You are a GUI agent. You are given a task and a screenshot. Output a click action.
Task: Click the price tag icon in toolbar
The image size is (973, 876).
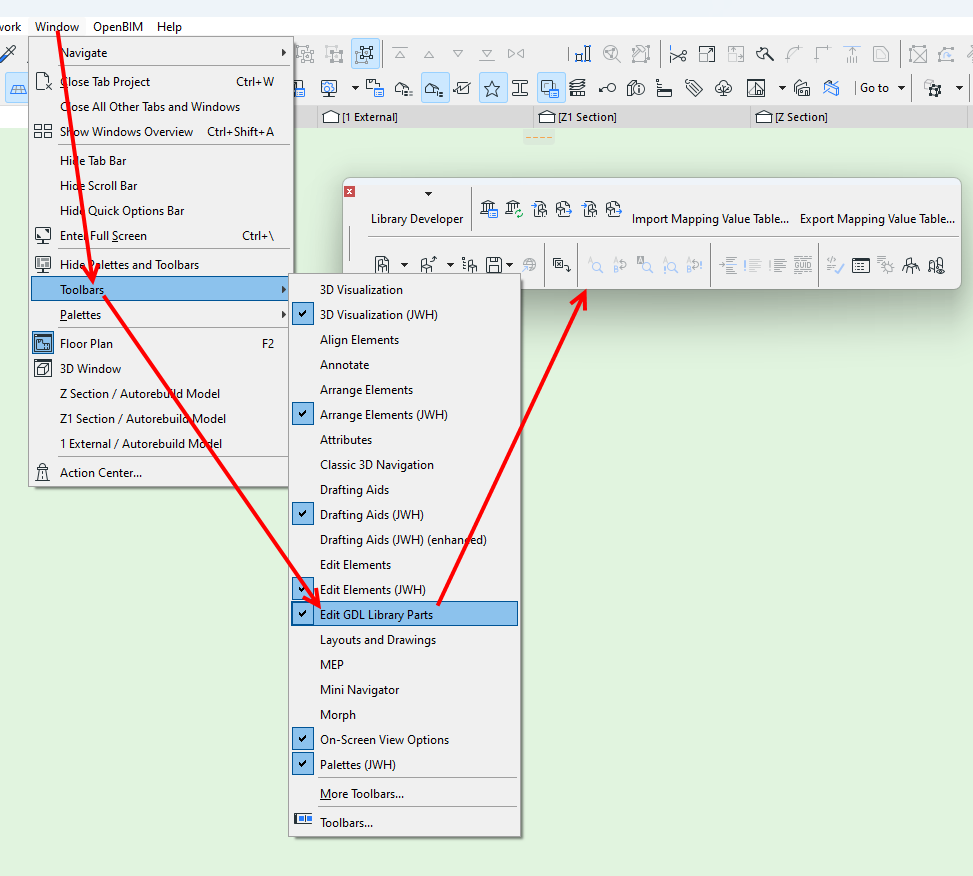(694, 88)
